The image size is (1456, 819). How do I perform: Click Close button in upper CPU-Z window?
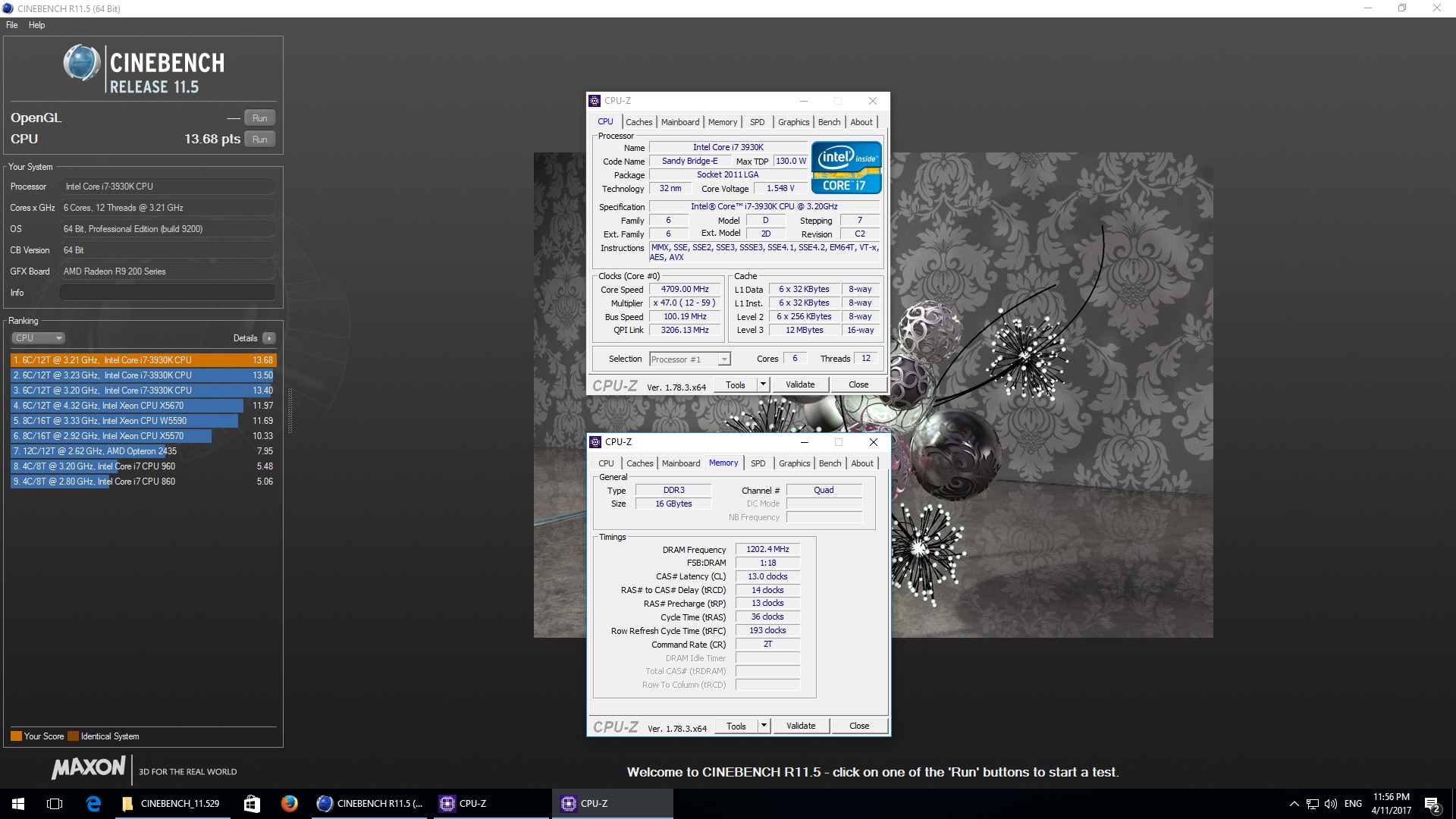(x=858, y=385)
